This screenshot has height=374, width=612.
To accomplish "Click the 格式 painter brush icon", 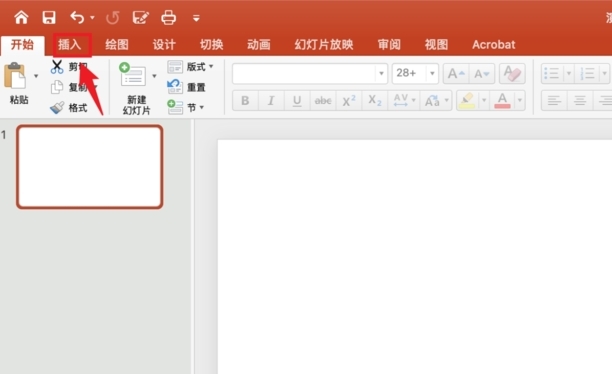I will [x=57, y=108].
